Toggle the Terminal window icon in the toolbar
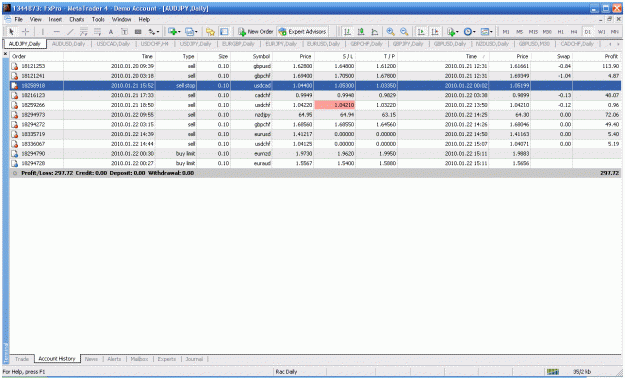The image size is (625, 378). point(224,32)
